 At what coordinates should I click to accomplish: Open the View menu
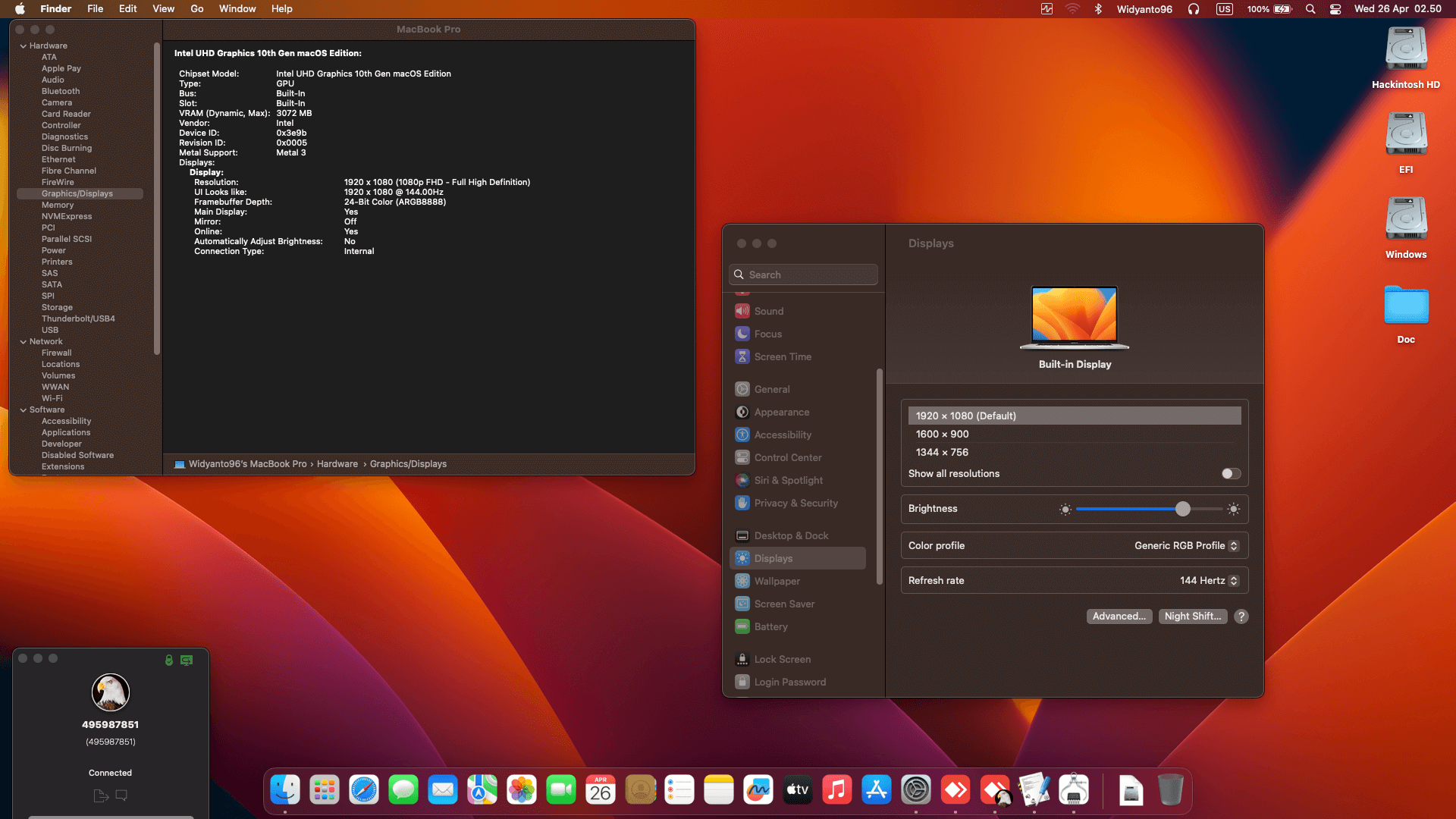[x=163, y=9]
